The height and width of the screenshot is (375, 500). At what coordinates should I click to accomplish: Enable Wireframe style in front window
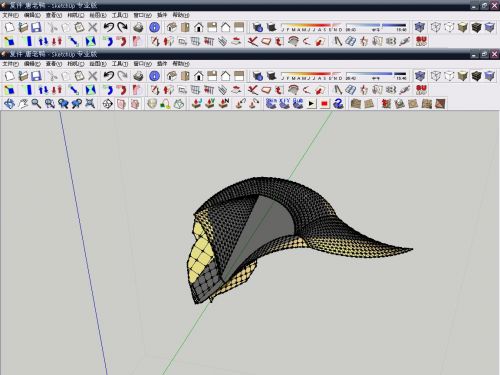click(x=436, y=76)
